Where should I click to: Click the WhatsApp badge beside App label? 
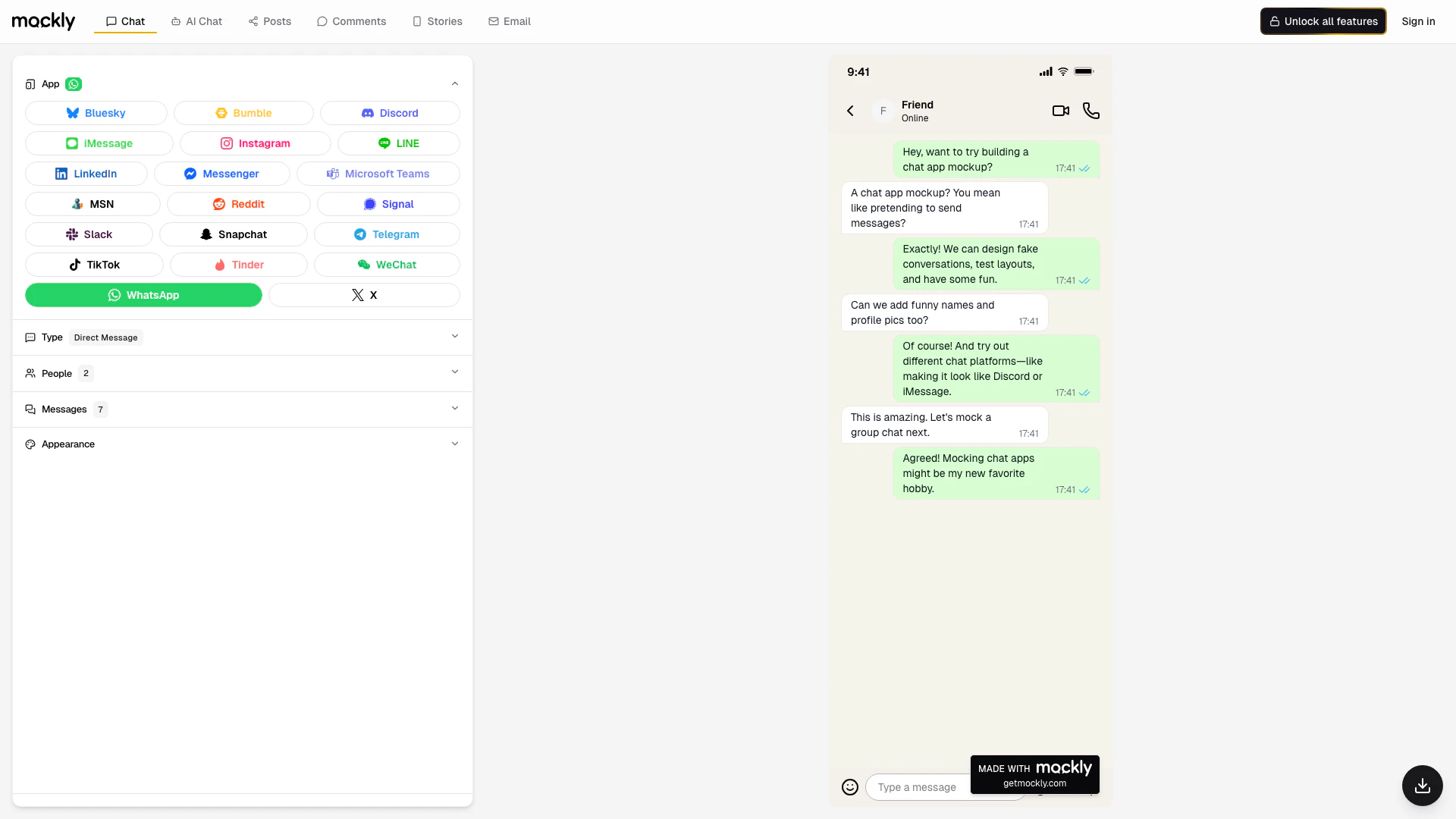coord(74,84)
